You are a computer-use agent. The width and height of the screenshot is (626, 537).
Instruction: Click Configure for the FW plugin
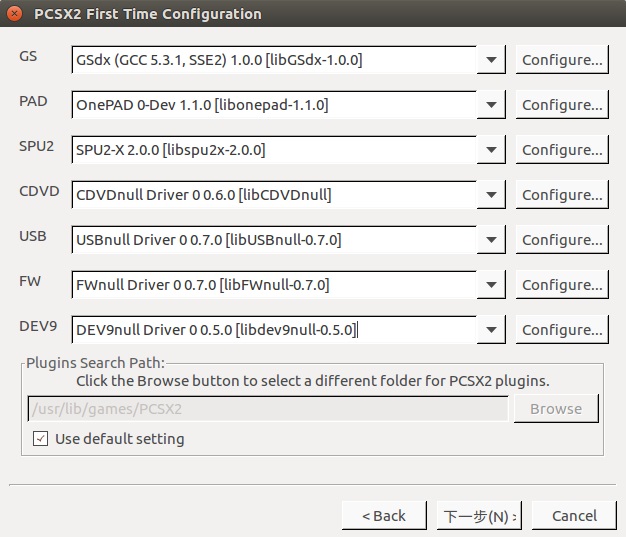coord(562,285)
